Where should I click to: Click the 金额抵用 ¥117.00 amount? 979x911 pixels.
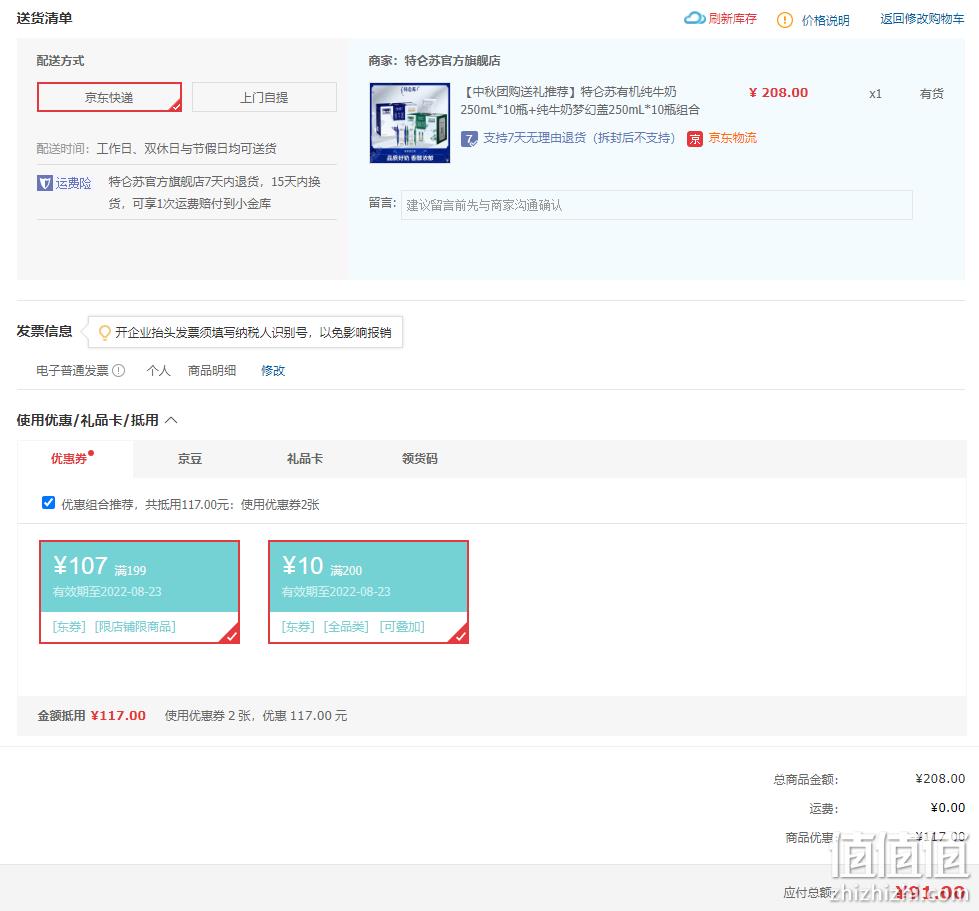[x=118, y=716]
